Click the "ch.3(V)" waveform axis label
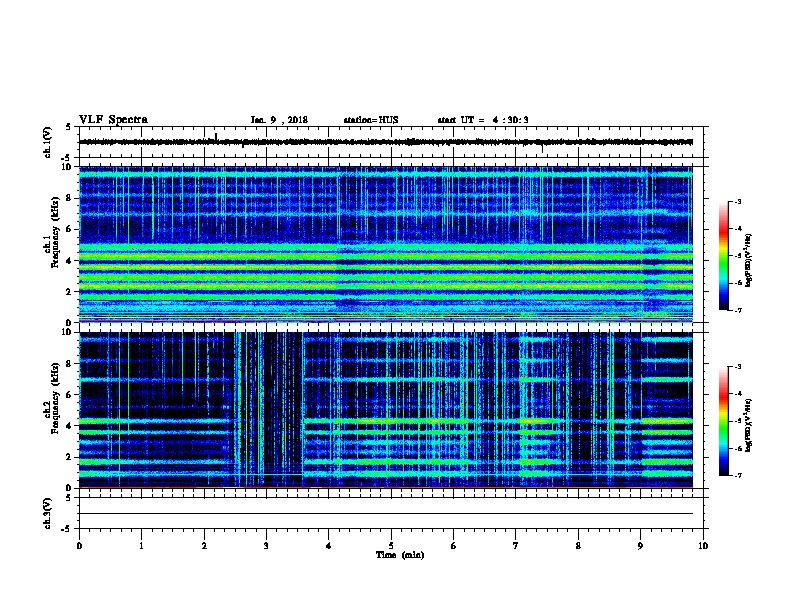 click(47, 513)
